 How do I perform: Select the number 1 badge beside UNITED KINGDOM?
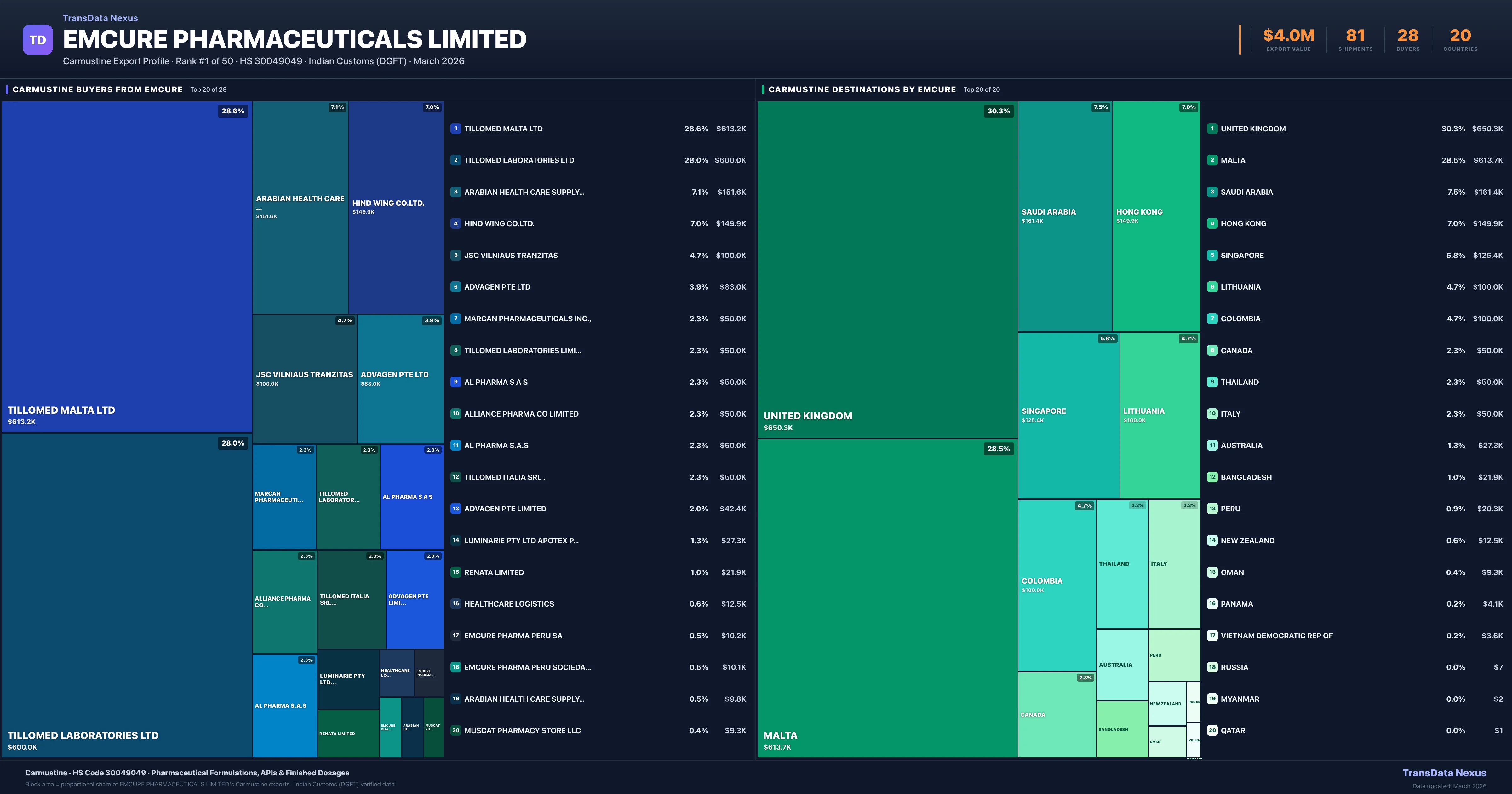[1212, 128]
